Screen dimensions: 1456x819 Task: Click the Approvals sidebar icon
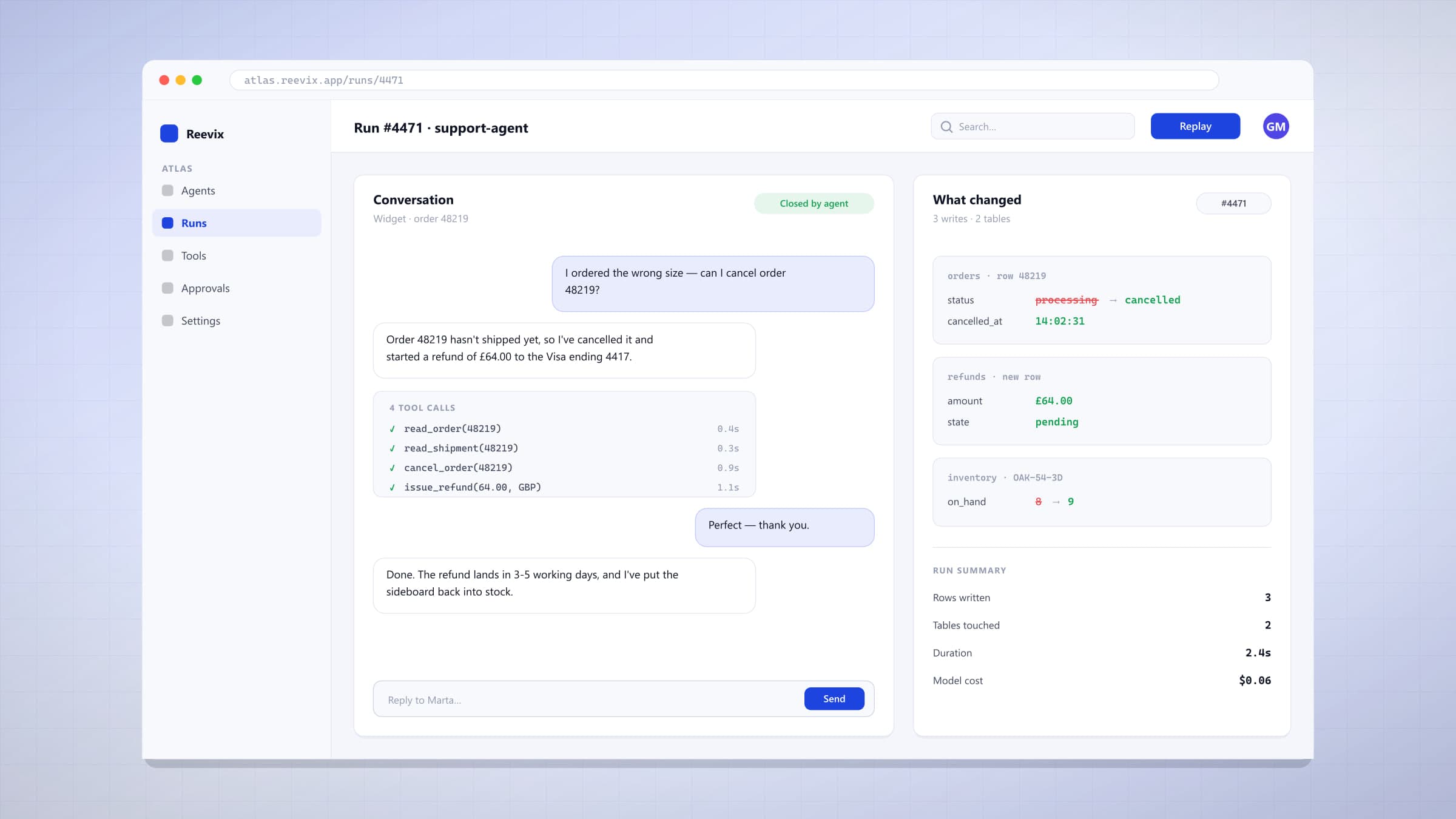(x=168, y=288)
